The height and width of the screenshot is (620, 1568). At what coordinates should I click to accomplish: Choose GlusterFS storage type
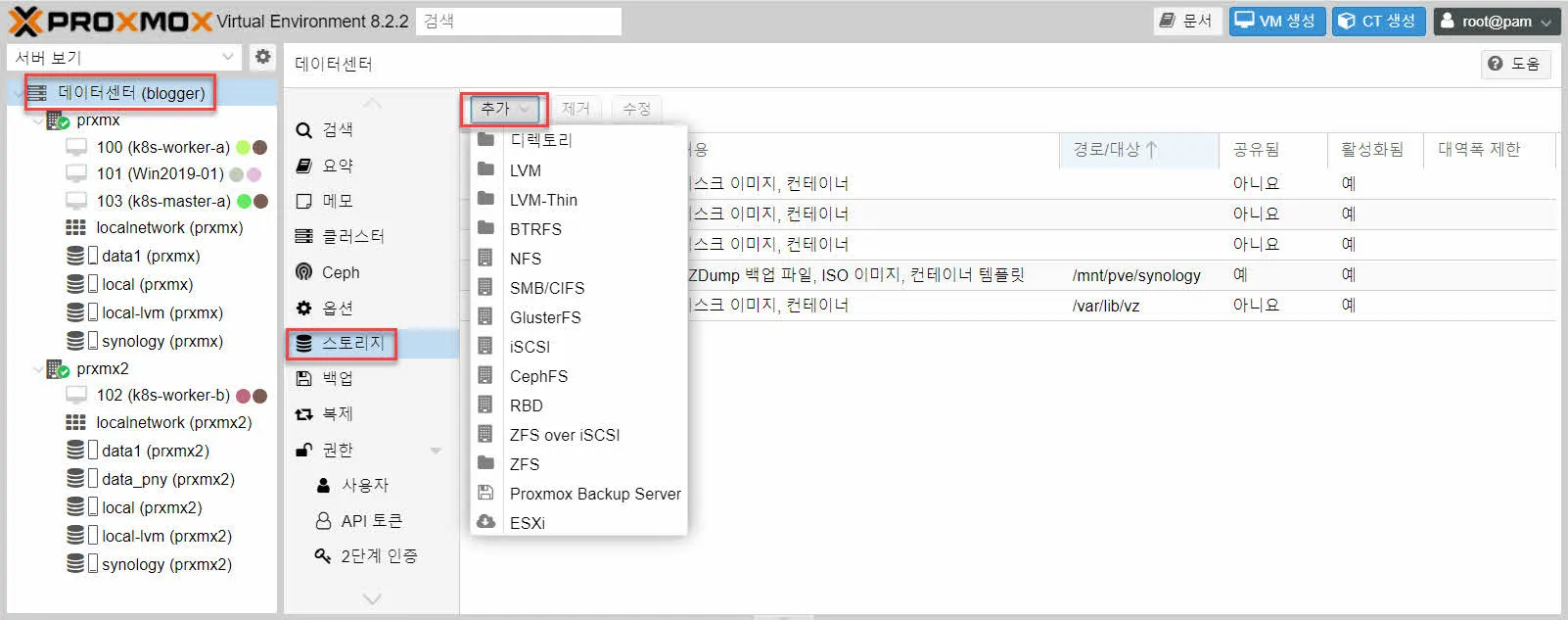578,317
